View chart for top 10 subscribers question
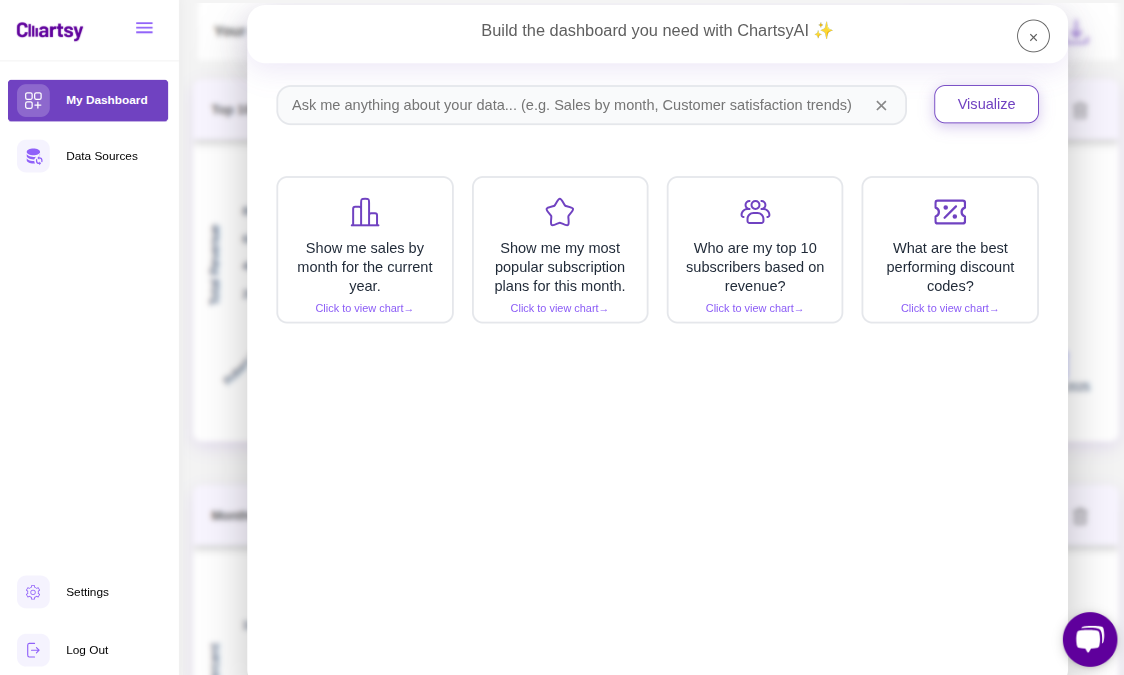Screen dimensions: 1124x675 coord(754,308)
